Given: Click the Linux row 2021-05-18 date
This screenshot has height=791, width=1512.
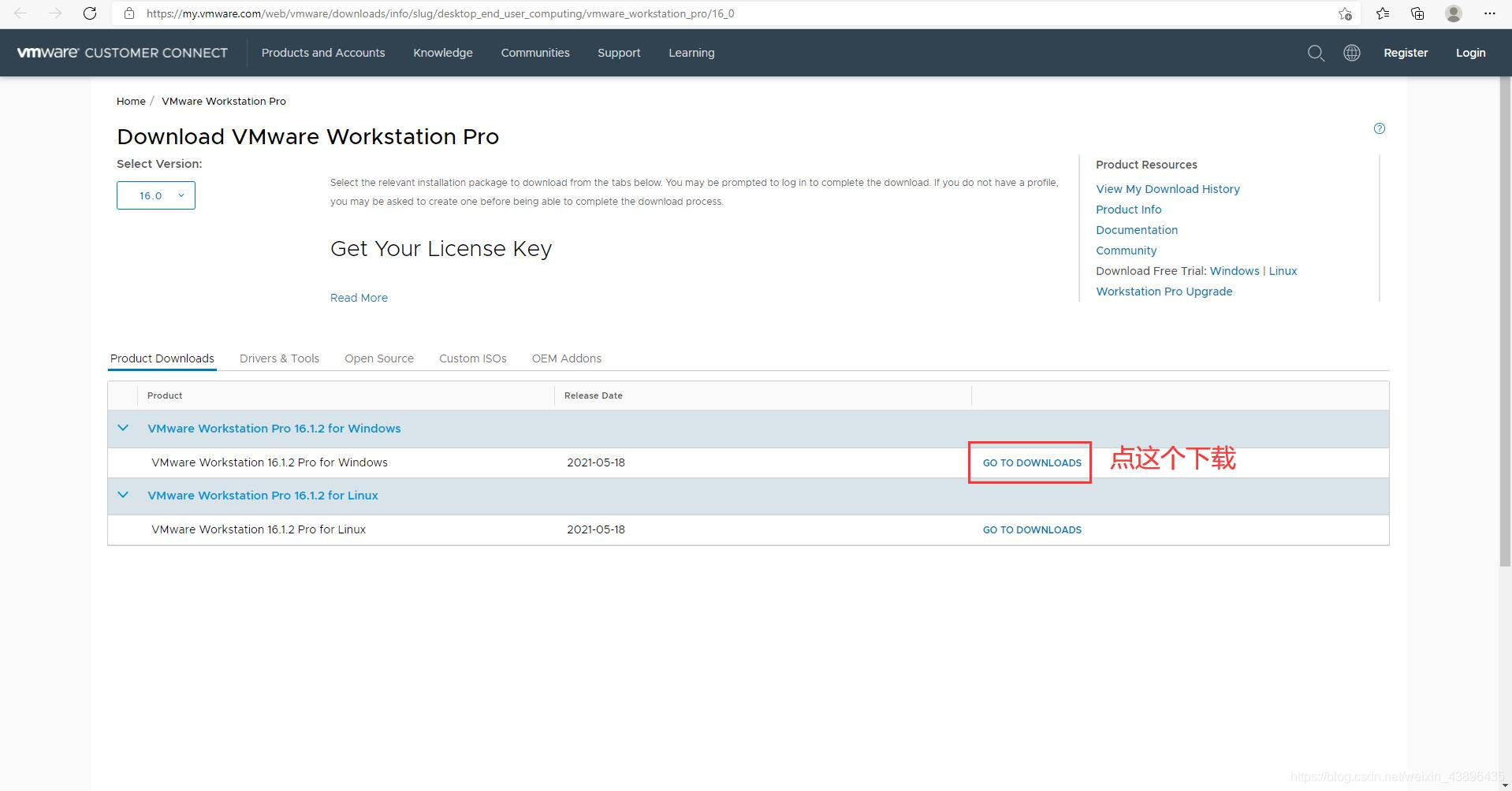Looking at the screenshot, I should click(596, 529).
